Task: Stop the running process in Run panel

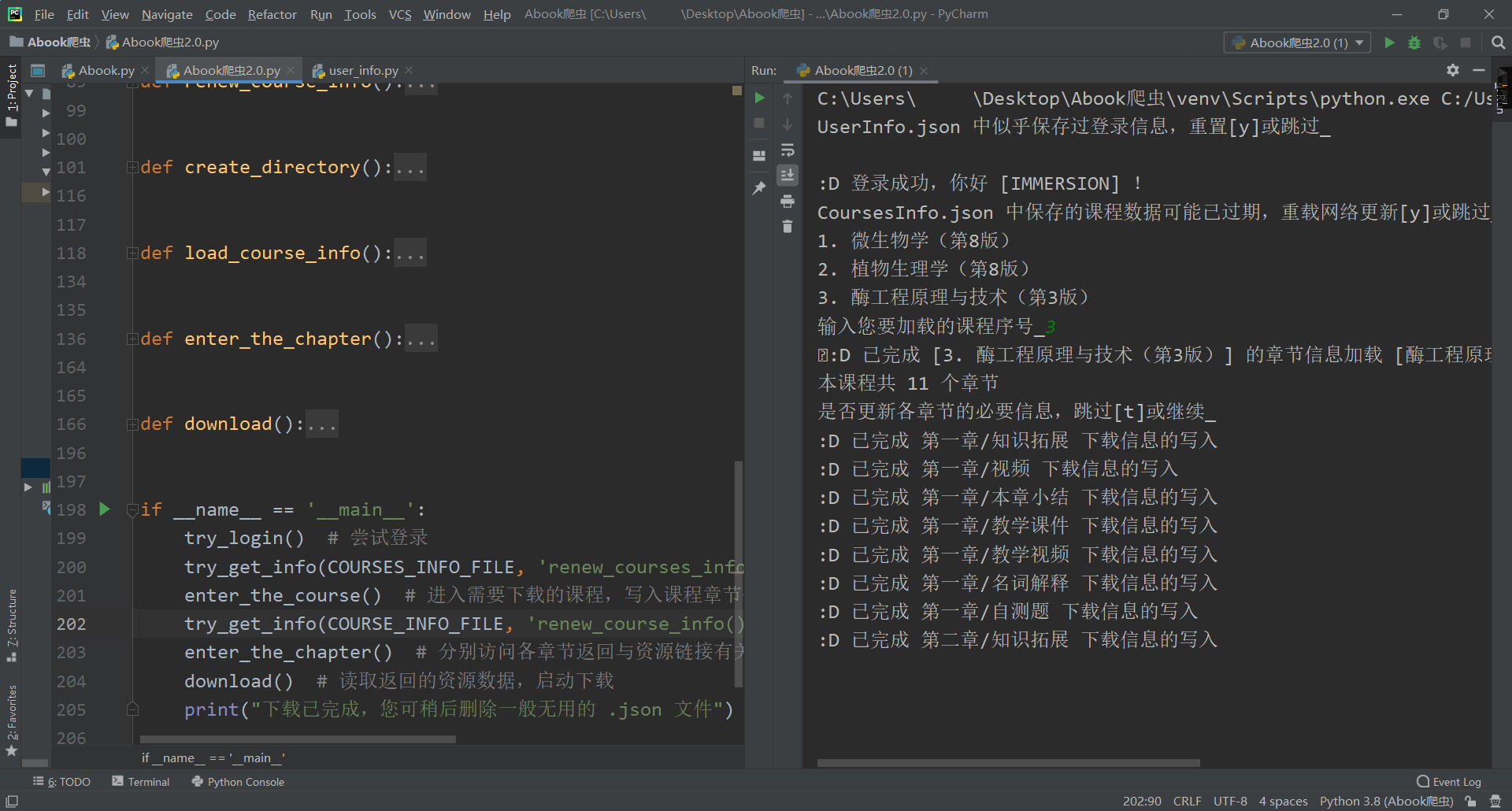Action: click(x=759, y=123)
